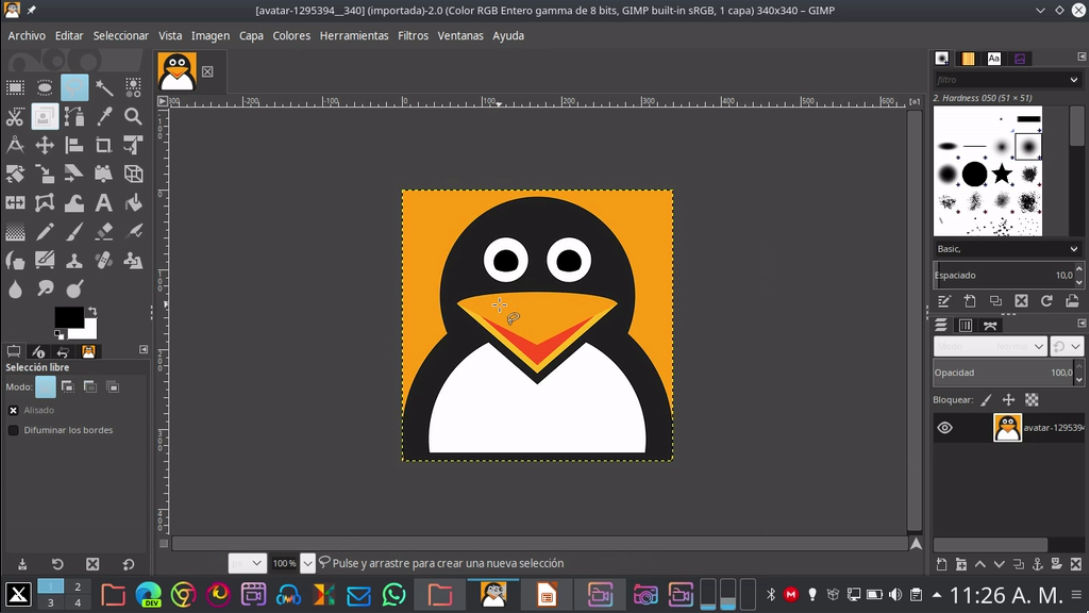Select the Fuzzy Select magic wand tool
1089x613 pixels.
click(104, 87)
